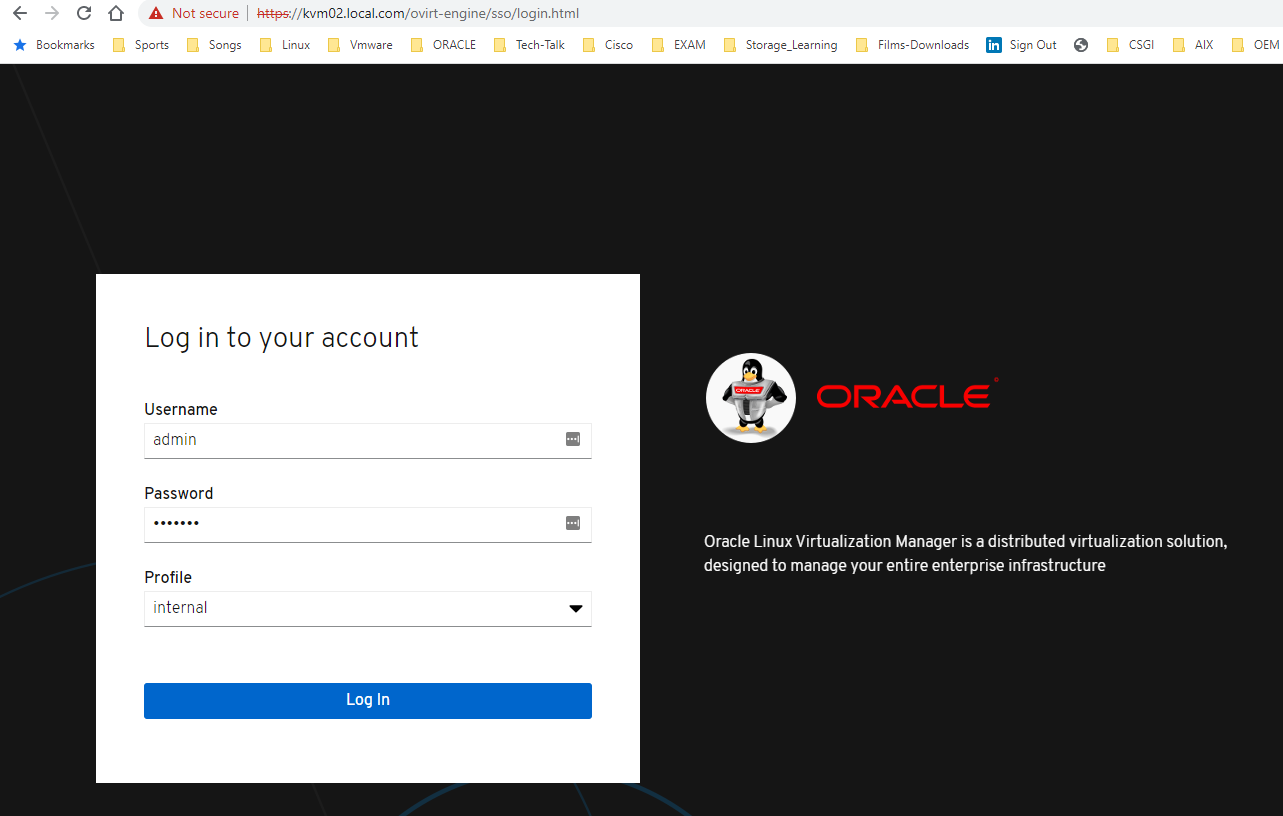
Task: Reload the page with refresh icon
Action: 84,13
